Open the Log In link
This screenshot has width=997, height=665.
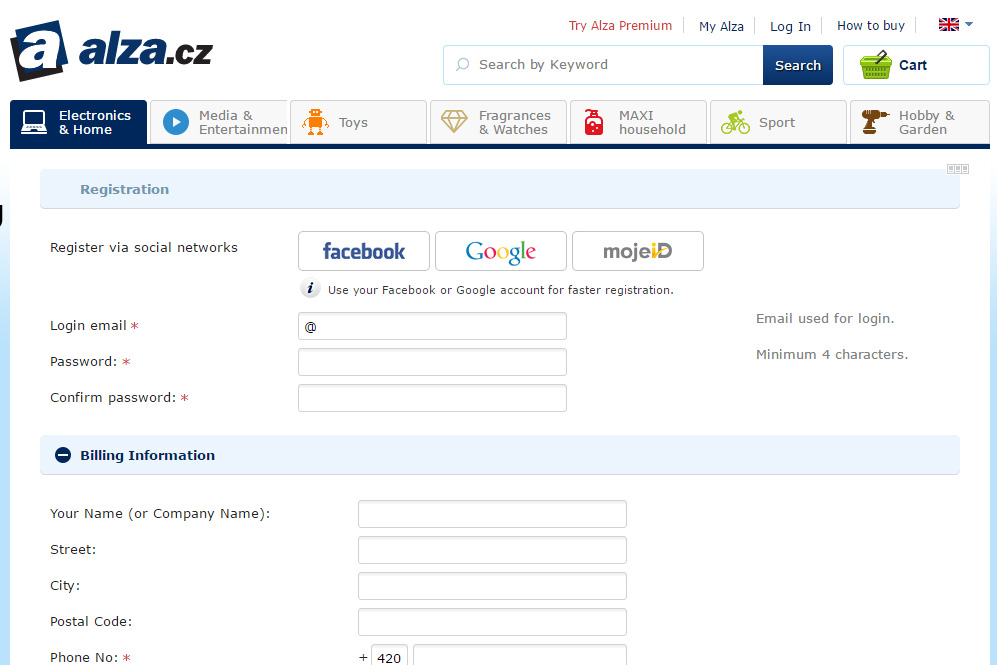pos(790,26)
